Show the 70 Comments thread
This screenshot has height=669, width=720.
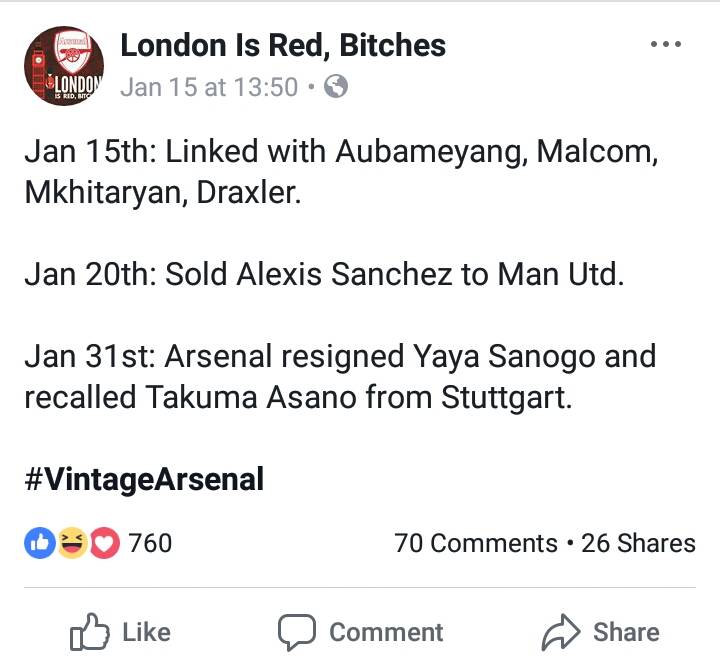pyautogui.click(x=476, y=543)
